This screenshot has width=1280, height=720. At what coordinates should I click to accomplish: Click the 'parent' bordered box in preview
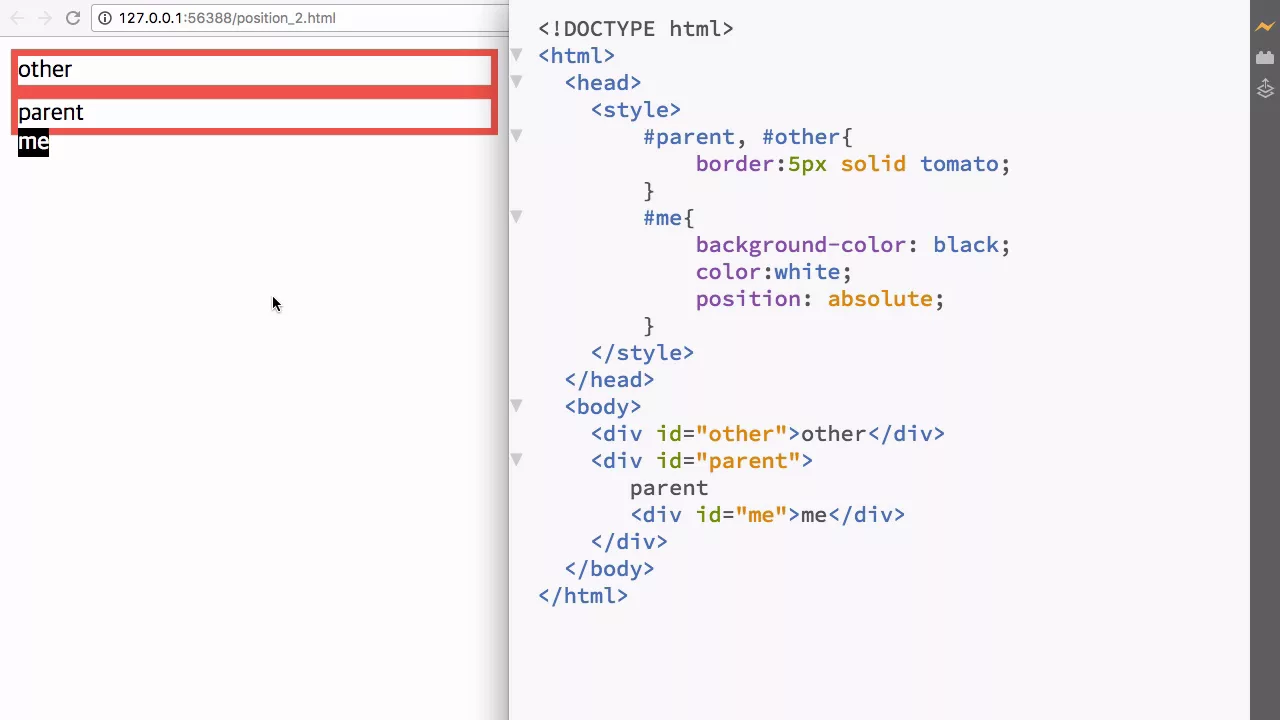[x=254, y=112]
